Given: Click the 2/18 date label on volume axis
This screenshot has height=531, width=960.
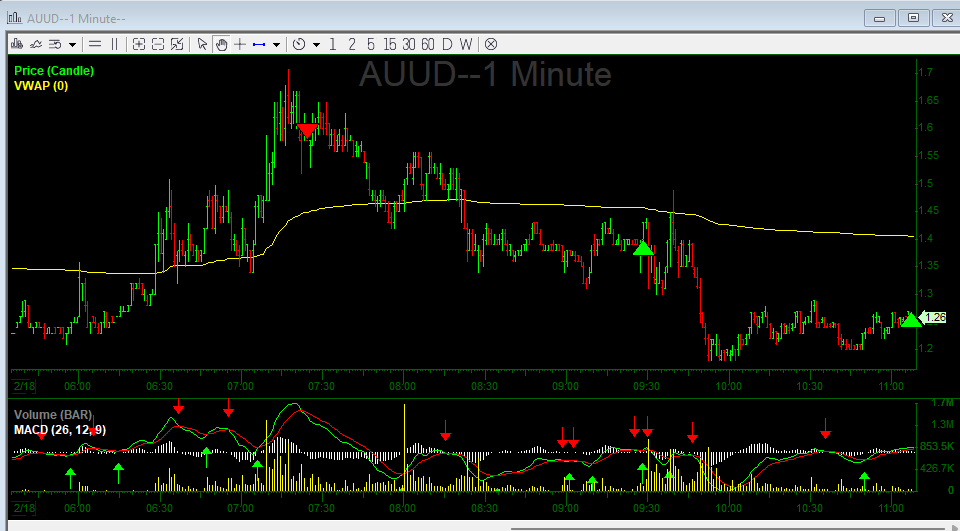Looking at the screenshot, I should (x=24, y=508).
